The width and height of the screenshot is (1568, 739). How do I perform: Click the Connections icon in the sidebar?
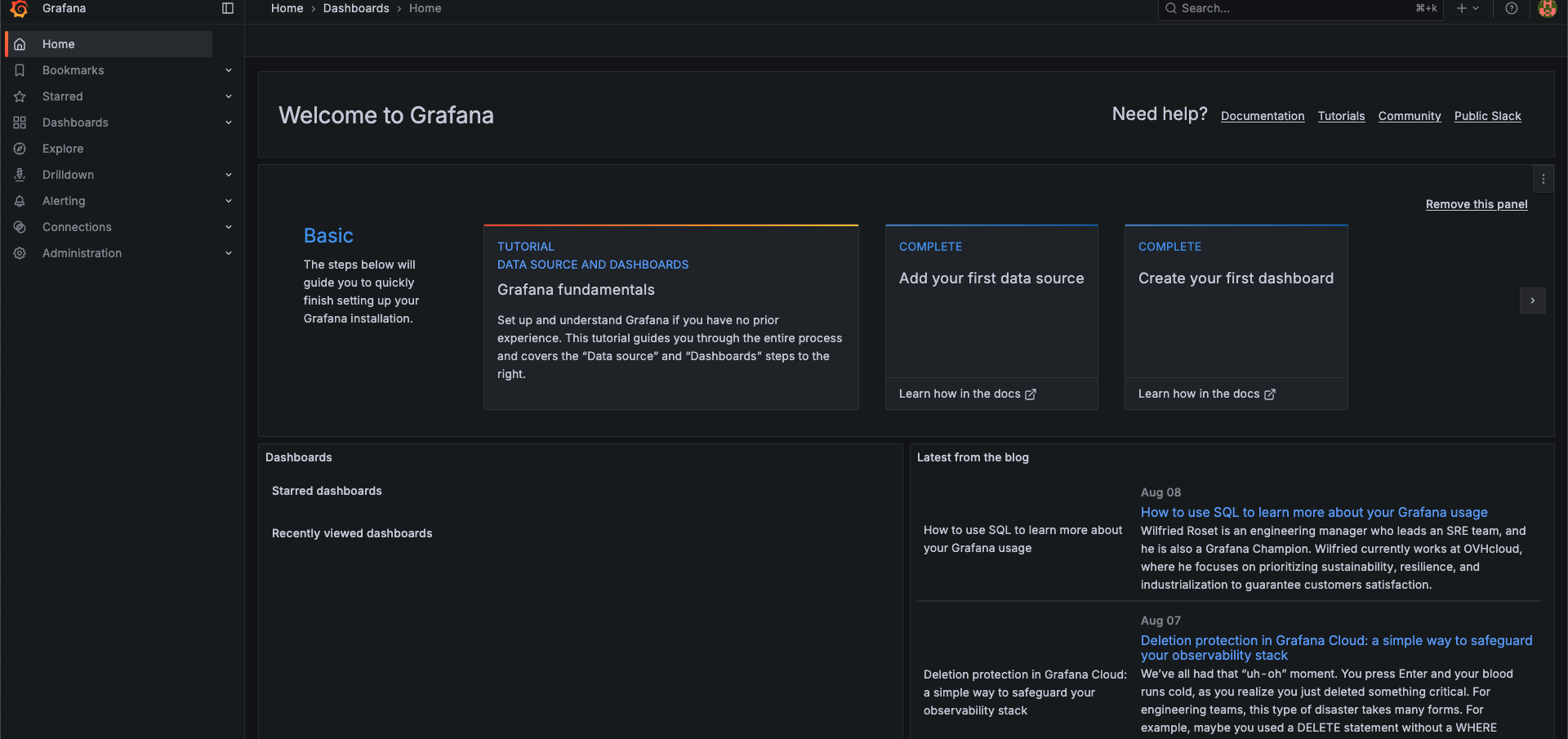(20, 227)
